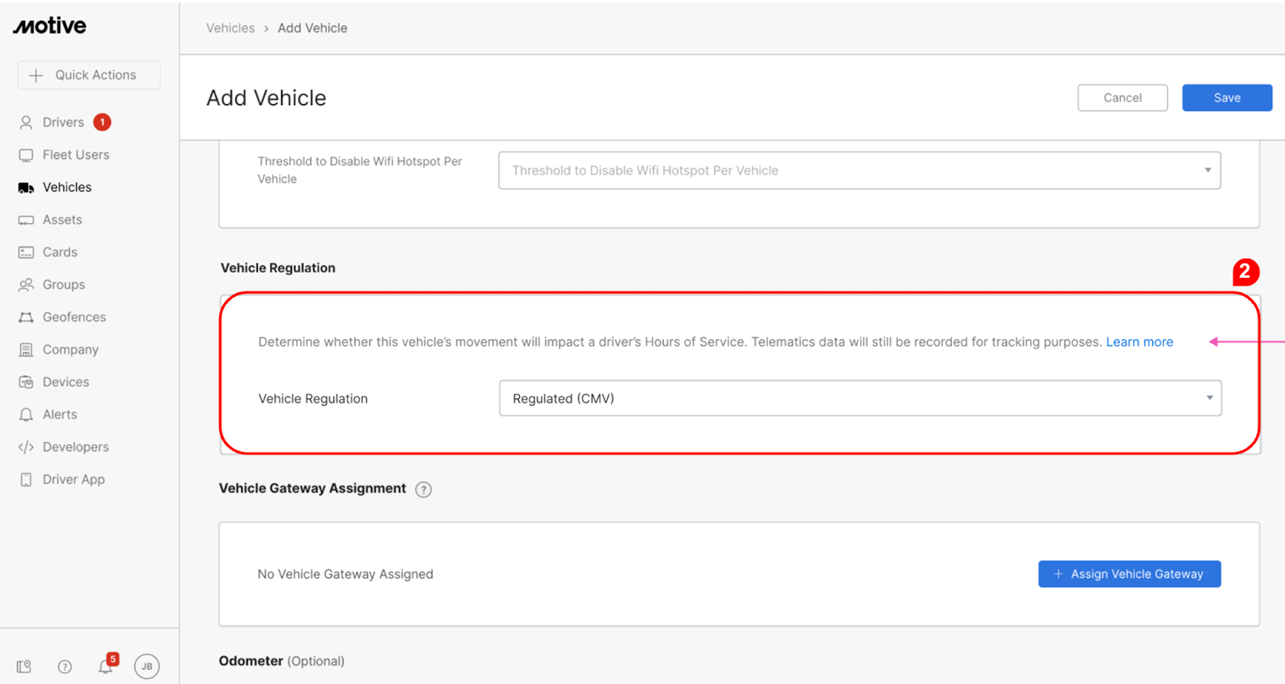The width and height of the screenshot is (1285, 684).
Task: Click the Drivers person icon
Action: (26, 122)
